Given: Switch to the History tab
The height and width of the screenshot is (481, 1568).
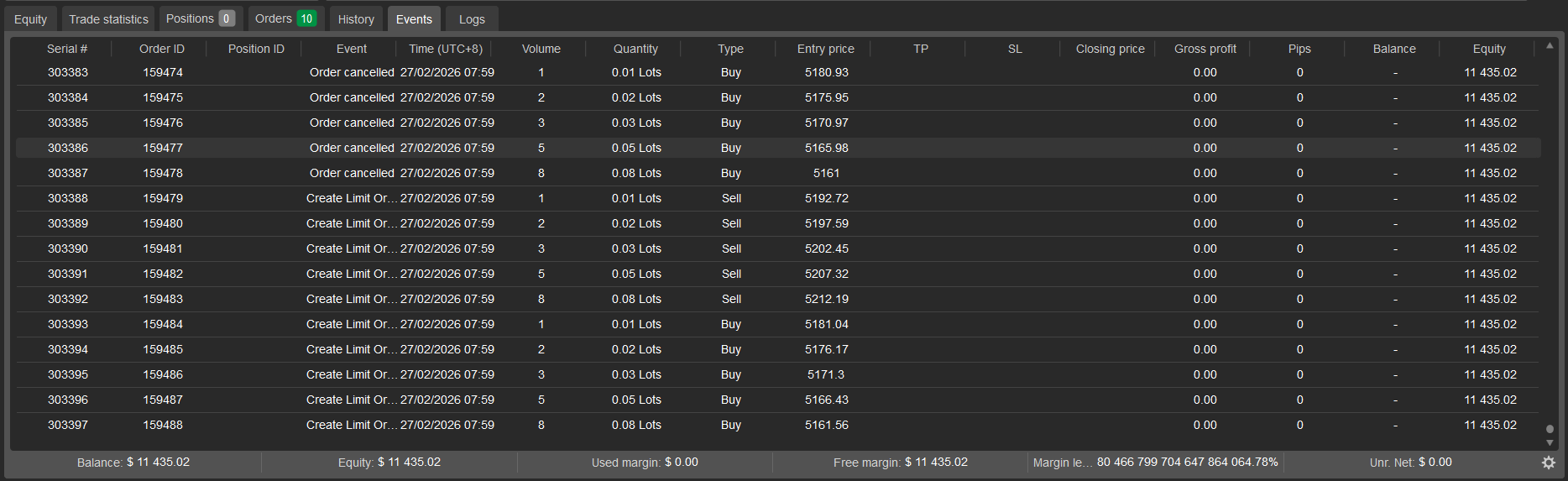Looking at the screenshot, I should 356,19.
